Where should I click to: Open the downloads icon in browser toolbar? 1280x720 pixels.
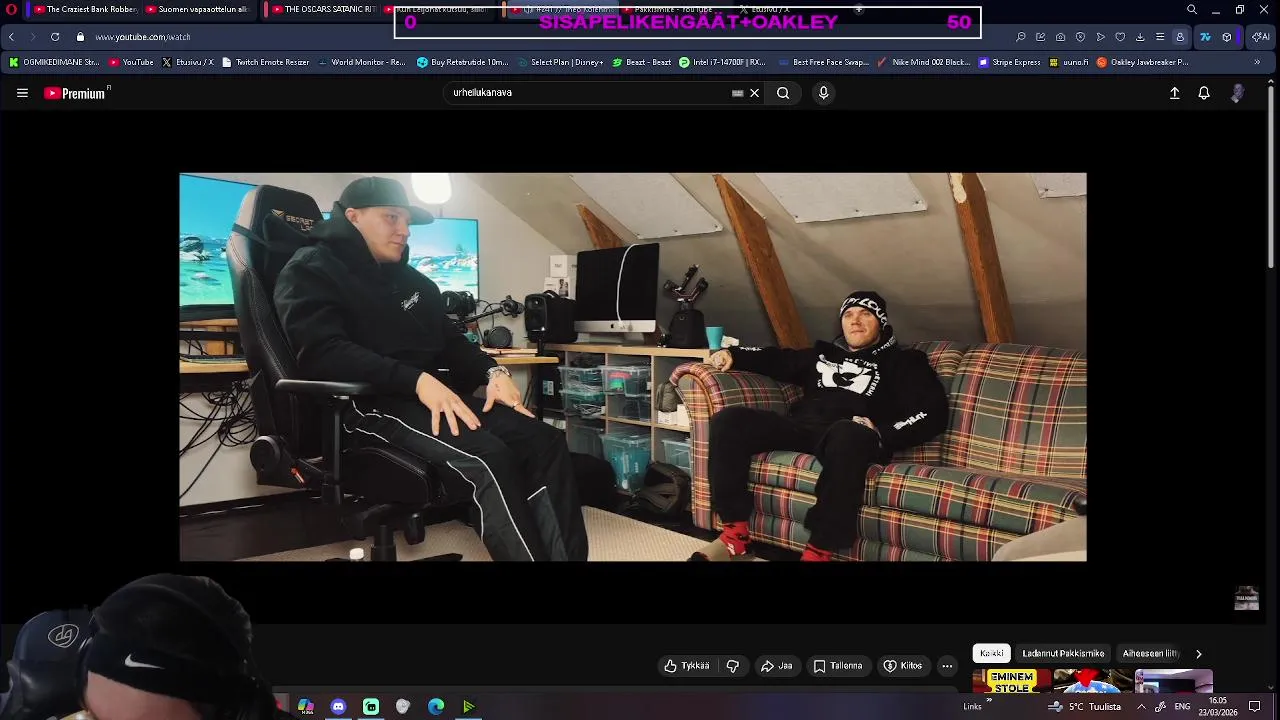pyautogui.click(x=1140, y=37)
